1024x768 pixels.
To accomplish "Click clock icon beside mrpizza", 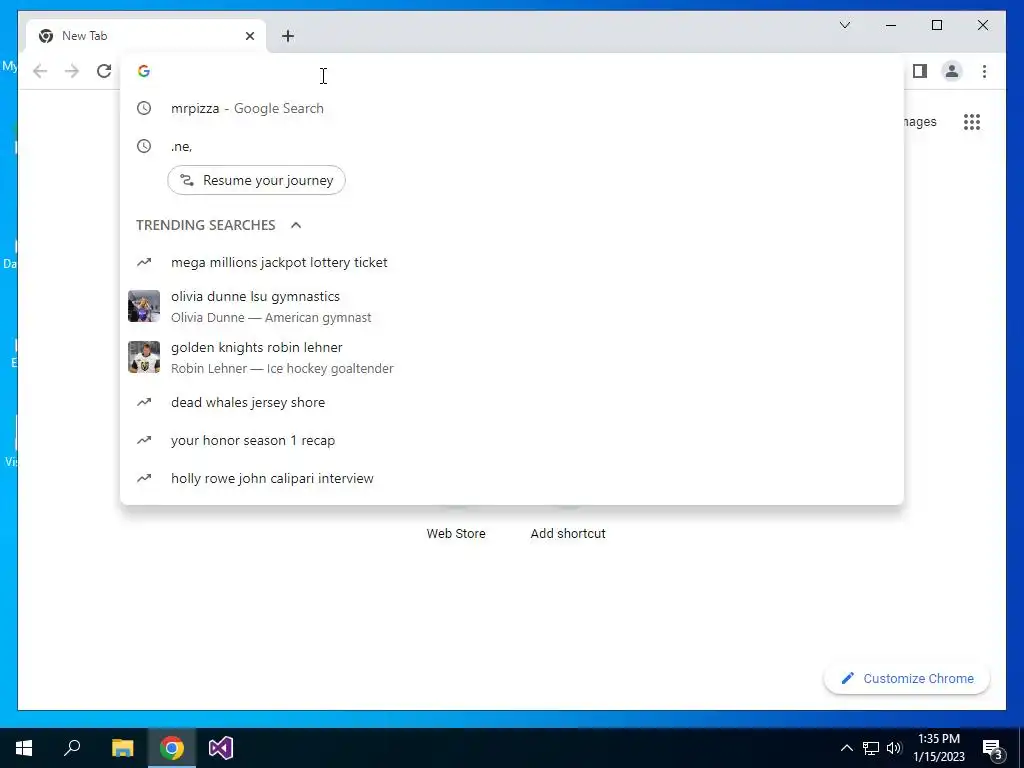I will pyautogui.click(x=144, y=108).
